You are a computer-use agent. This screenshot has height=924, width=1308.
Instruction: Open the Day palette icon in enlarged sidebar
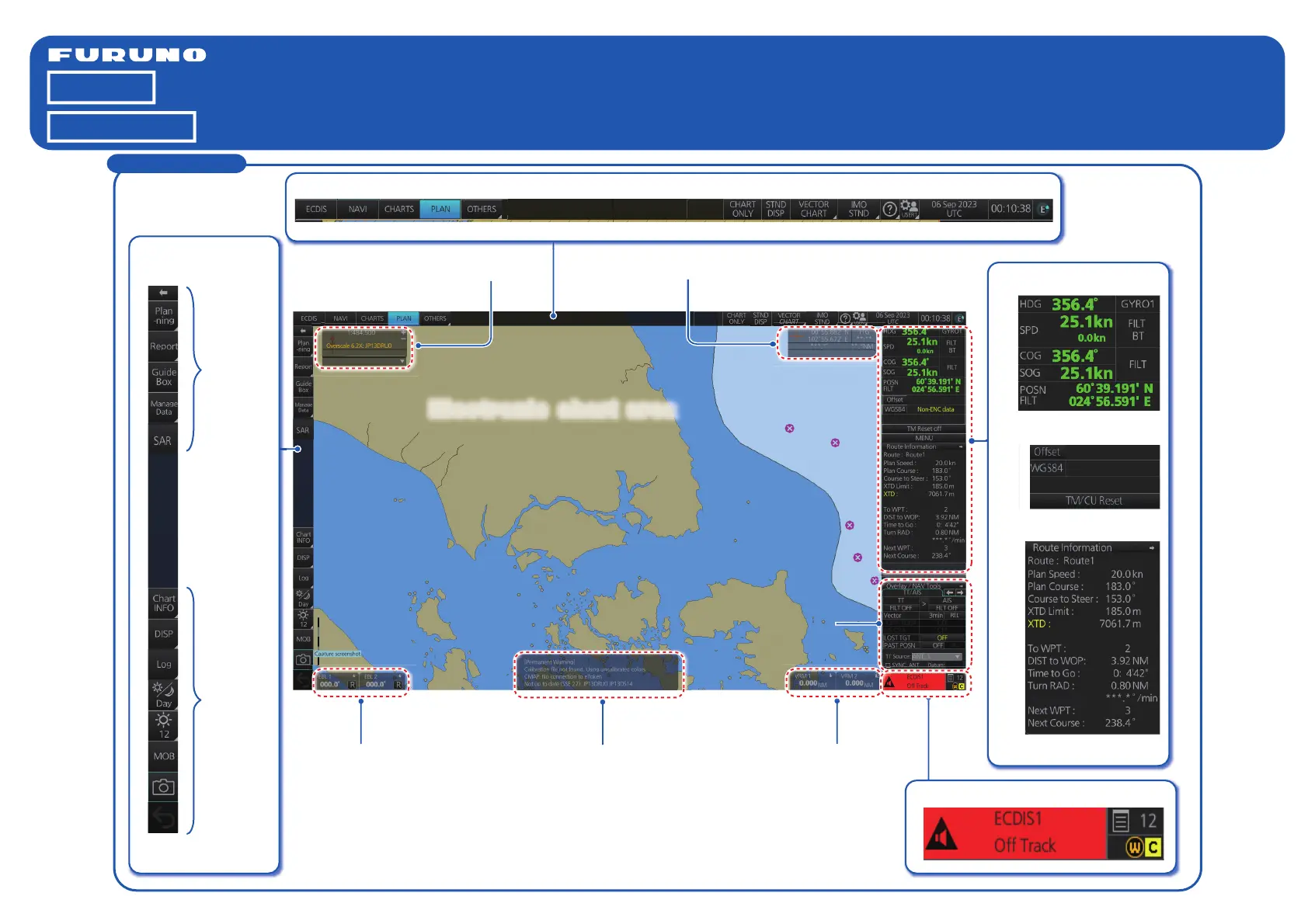163,695
